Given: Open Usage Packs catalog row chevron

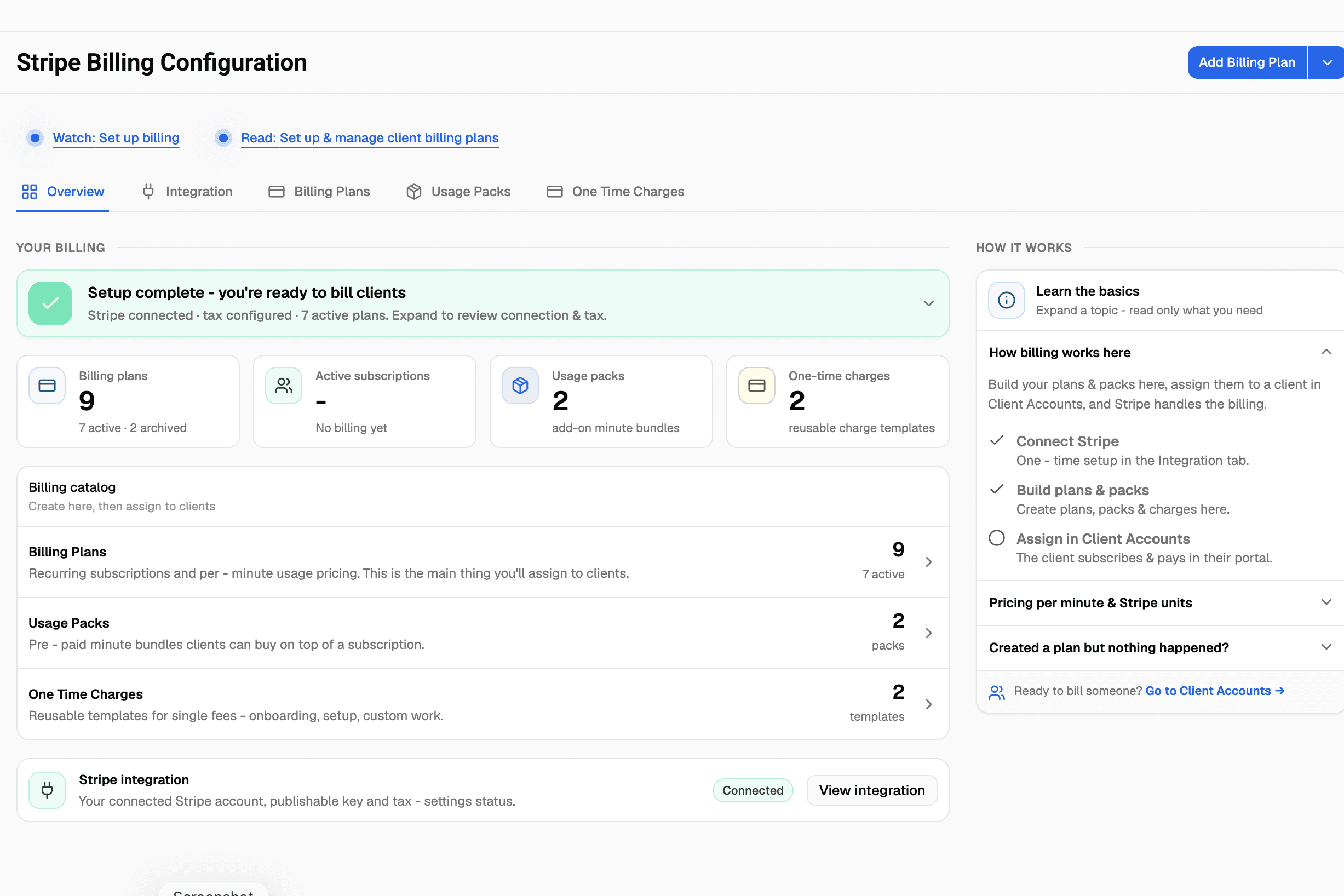Looking at the screenshot, I should pyautogui.click(x=928, y=633).
